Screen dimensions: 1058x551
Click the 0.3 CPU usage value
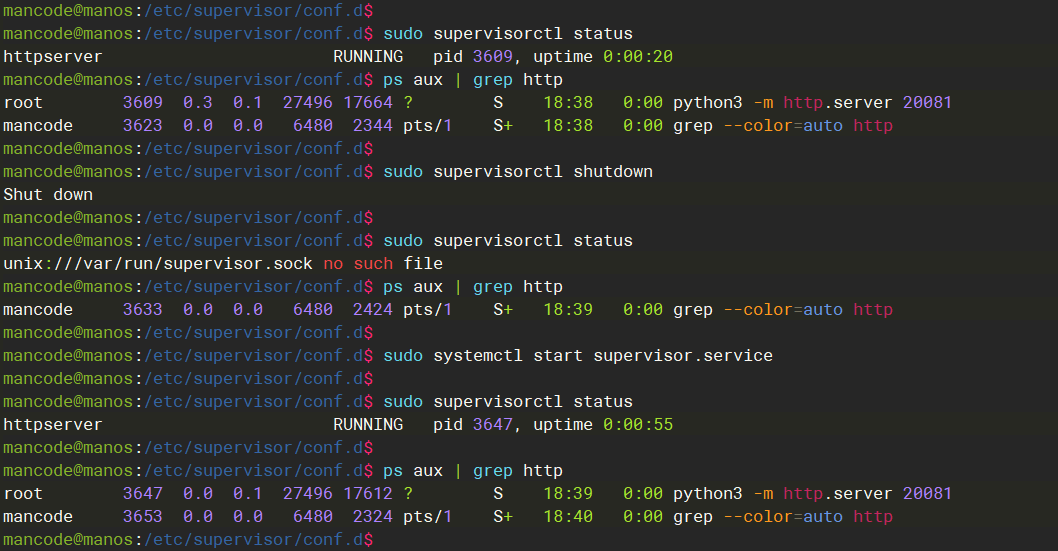198,103
